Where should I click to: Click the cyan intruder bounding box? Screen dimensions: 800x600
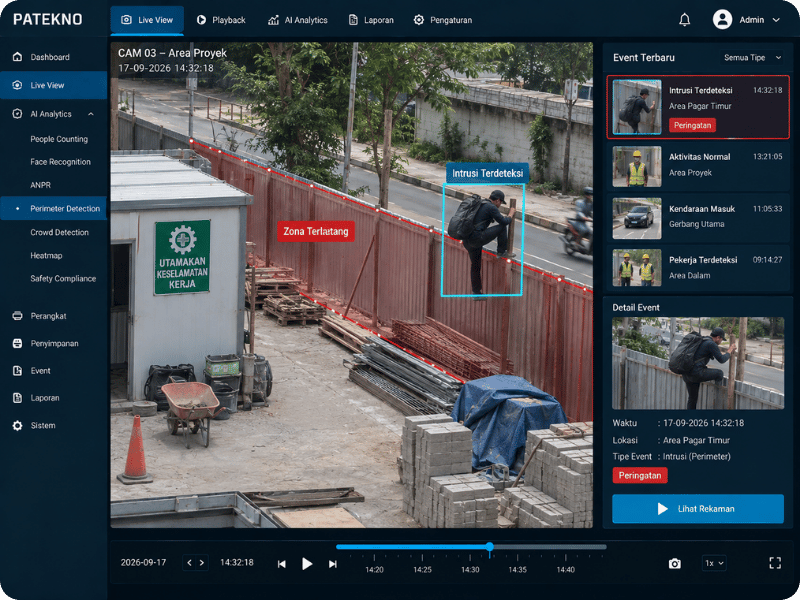(483, 240)
